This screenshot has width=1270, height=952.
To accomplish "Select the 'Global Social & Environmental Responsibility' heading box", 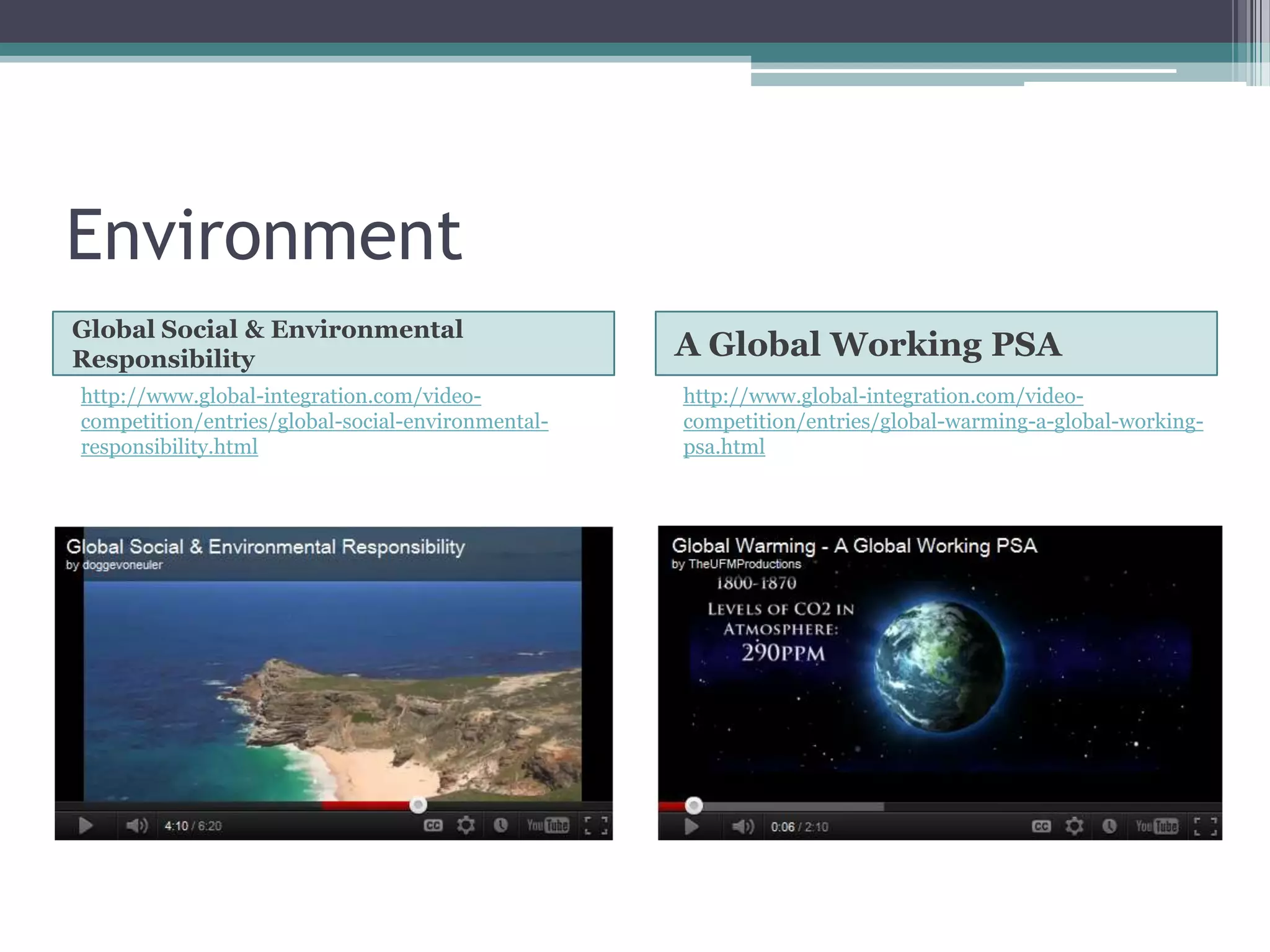I will (x=334, y=343).
